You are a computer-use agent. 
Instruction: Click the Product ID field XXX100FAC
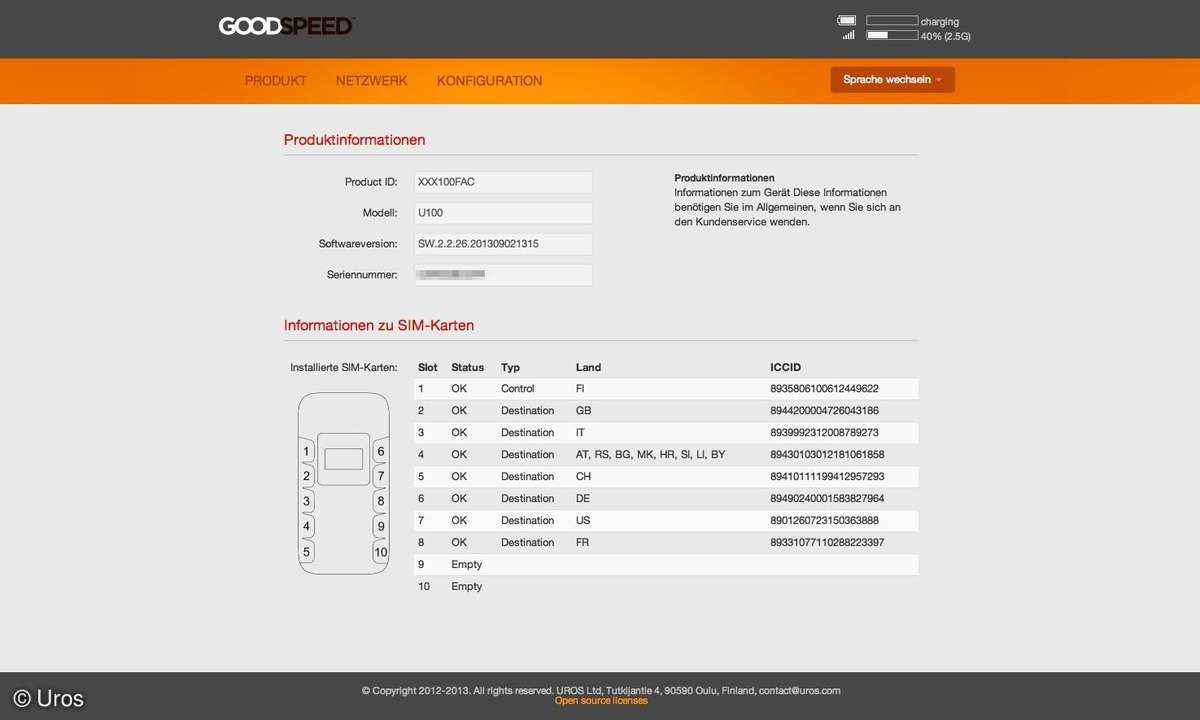(x=503, y=182)
